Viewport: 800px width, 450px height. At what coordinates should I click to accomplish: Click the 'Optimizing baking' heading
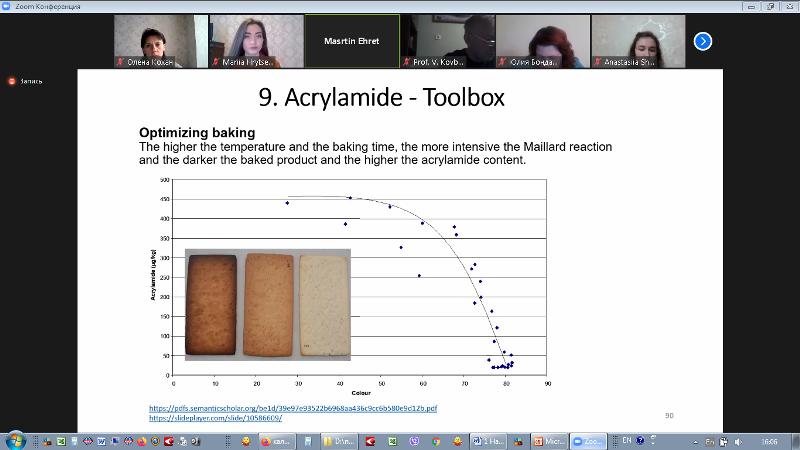[197, 133]
